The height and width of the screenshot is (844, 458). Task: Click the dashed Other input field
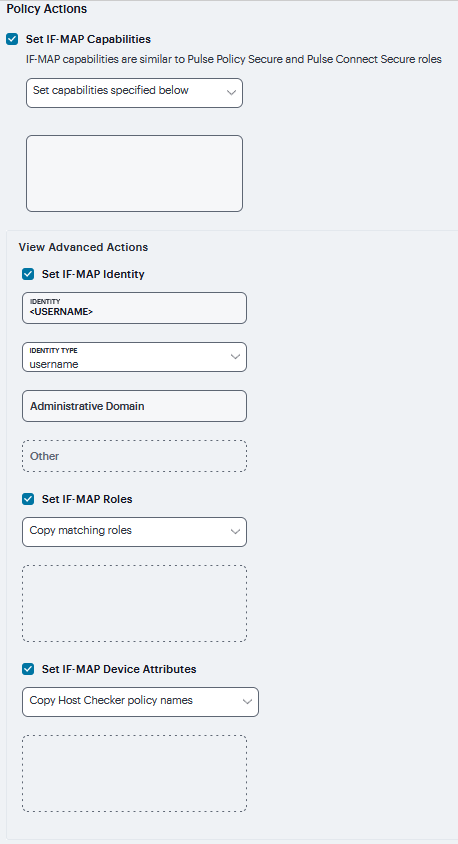point(135,456)
